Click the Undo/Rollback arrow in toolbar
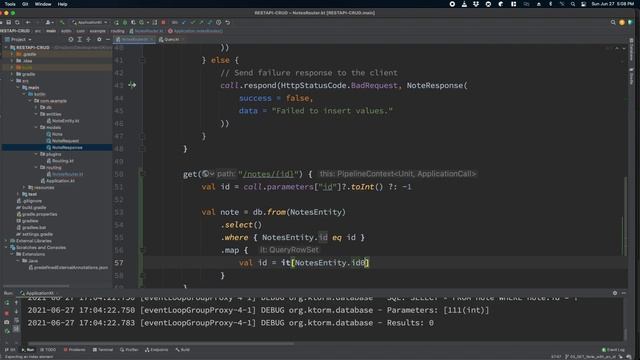The height and width of the screenshot is (360, 640). [228, 22]
